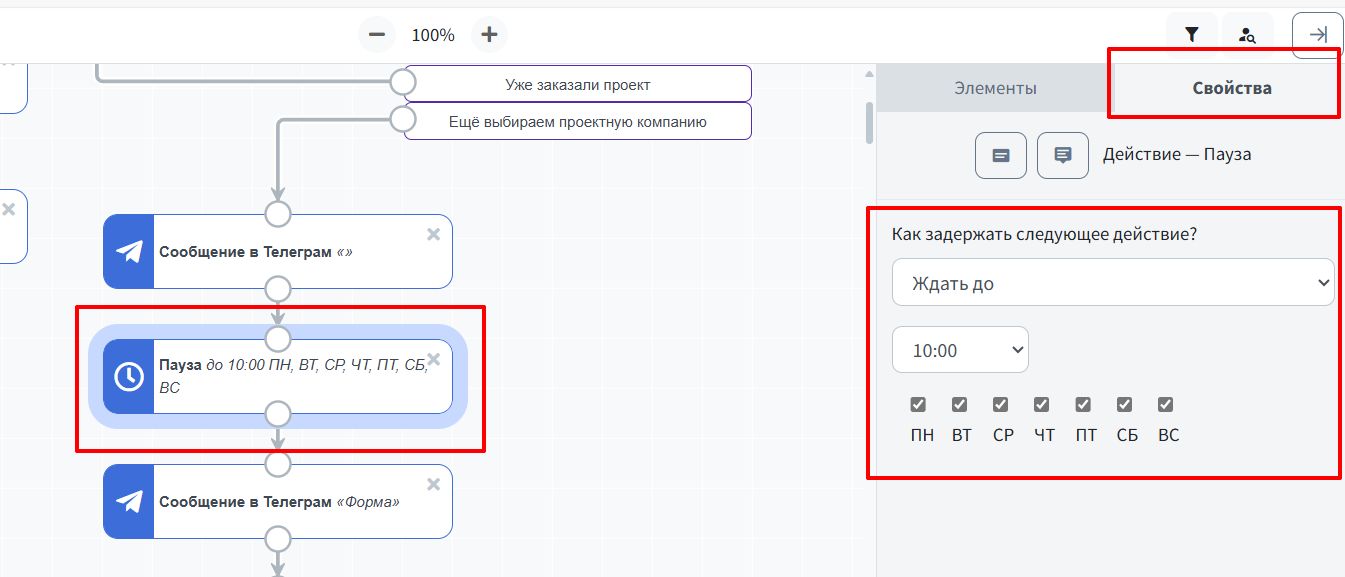Toggle the СР weekday checkbox

(1001, 405)
